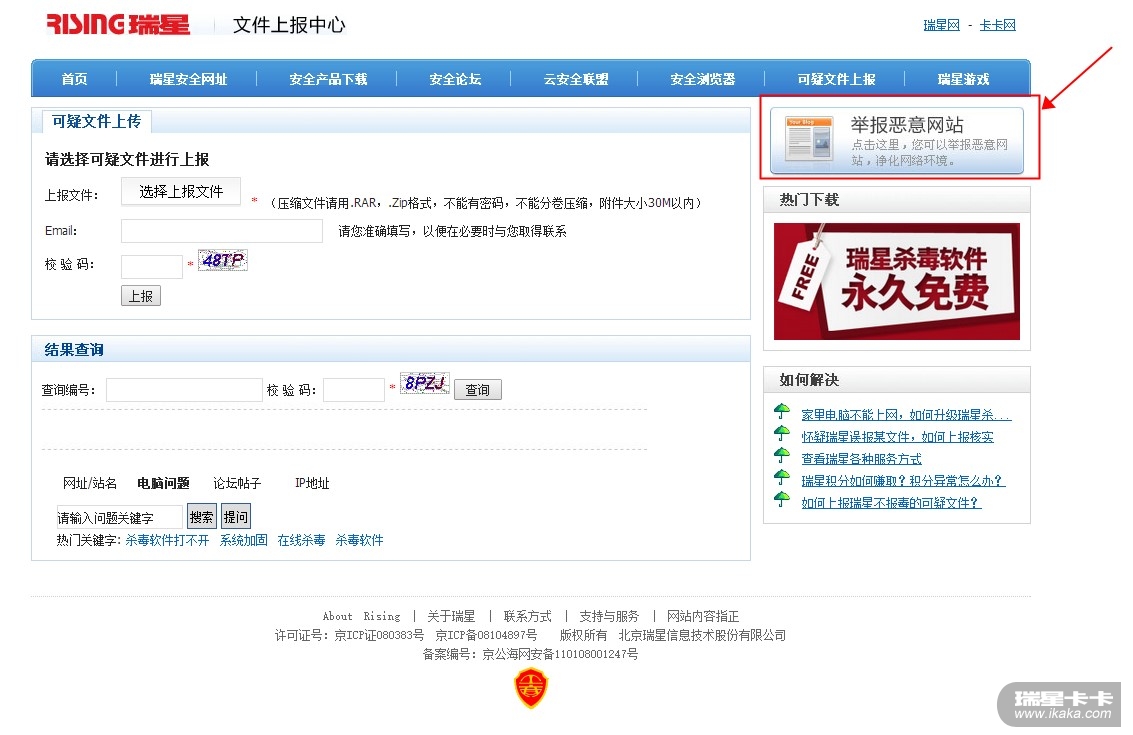Viewport: 1133px width, 735px height.
Task: Click the Rising 瑞星 logo
Action: pos(119,24)
